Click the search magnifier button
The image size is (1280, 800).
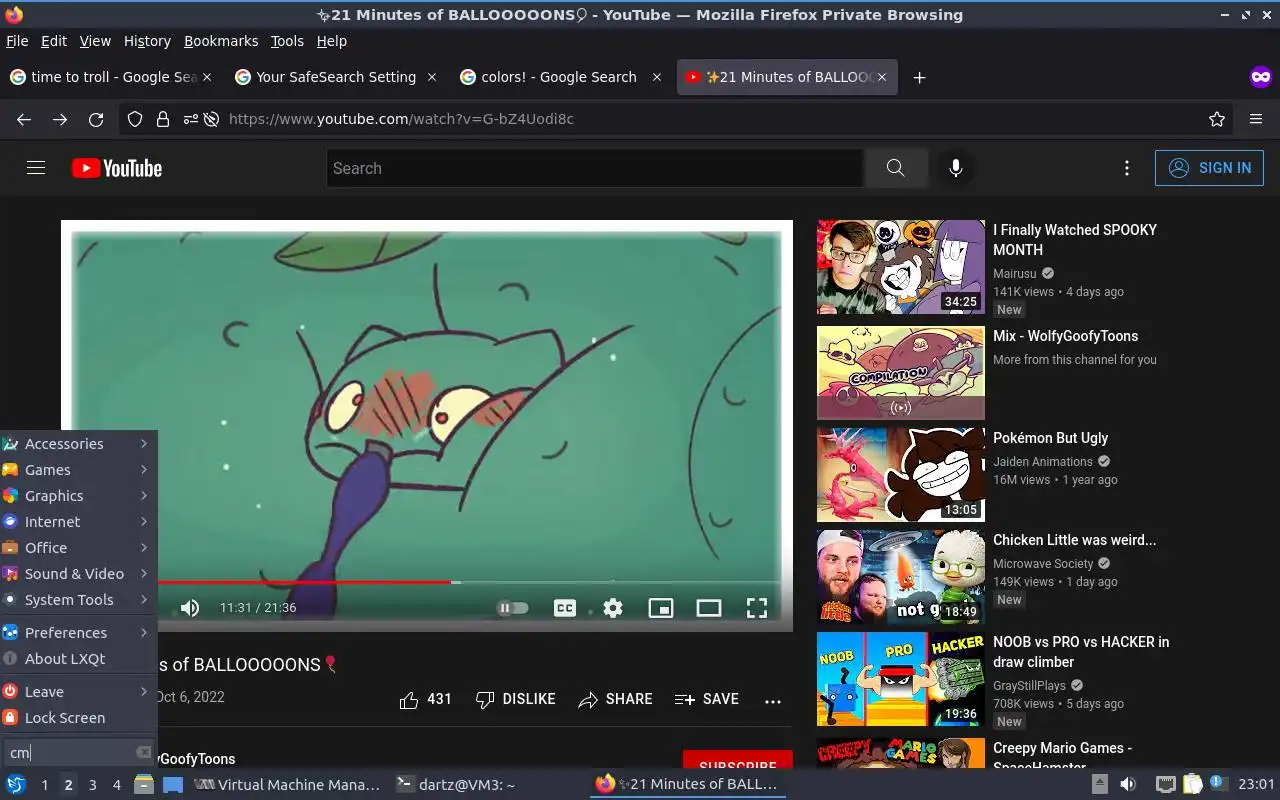(x=895, y=168)
